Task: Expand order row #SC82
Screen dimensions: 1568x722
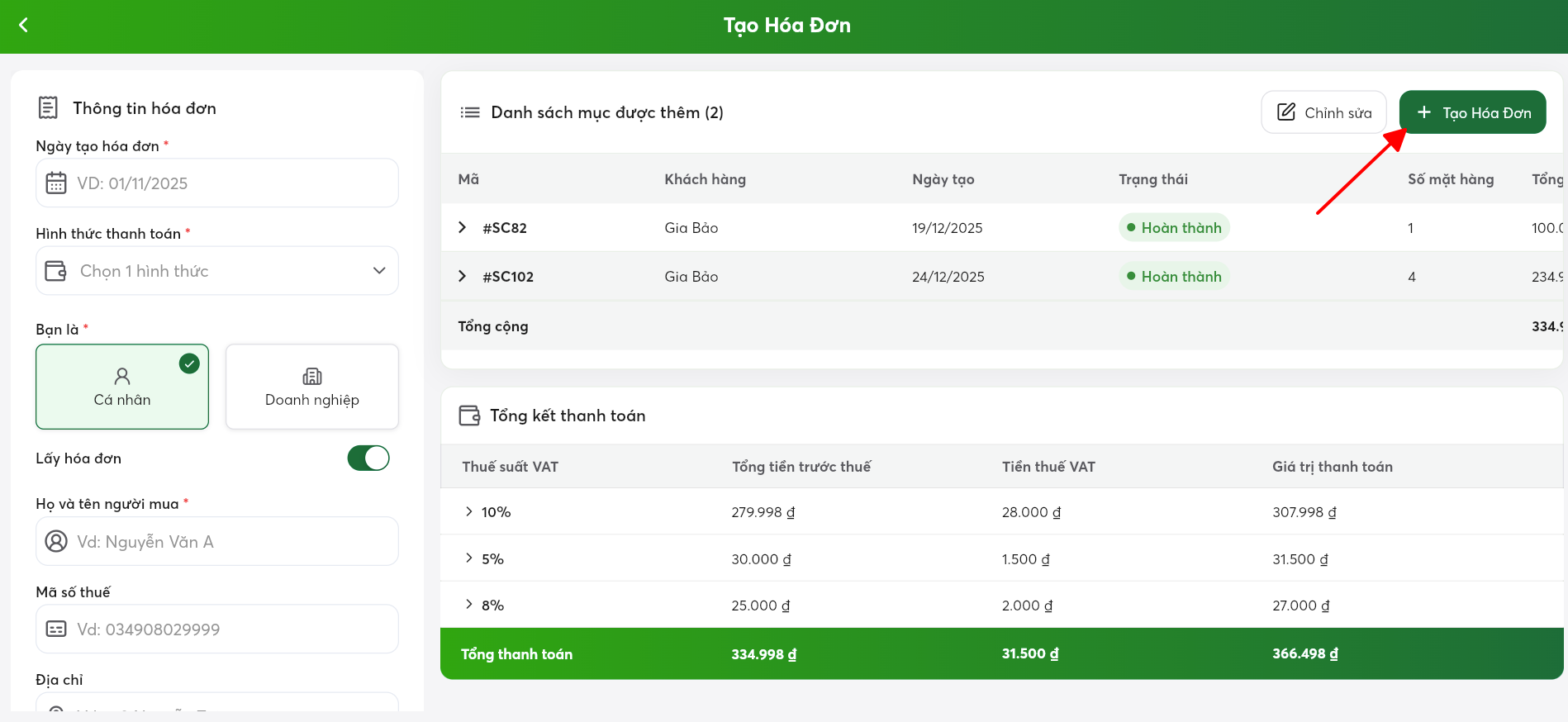Action: tap(463, 227)
